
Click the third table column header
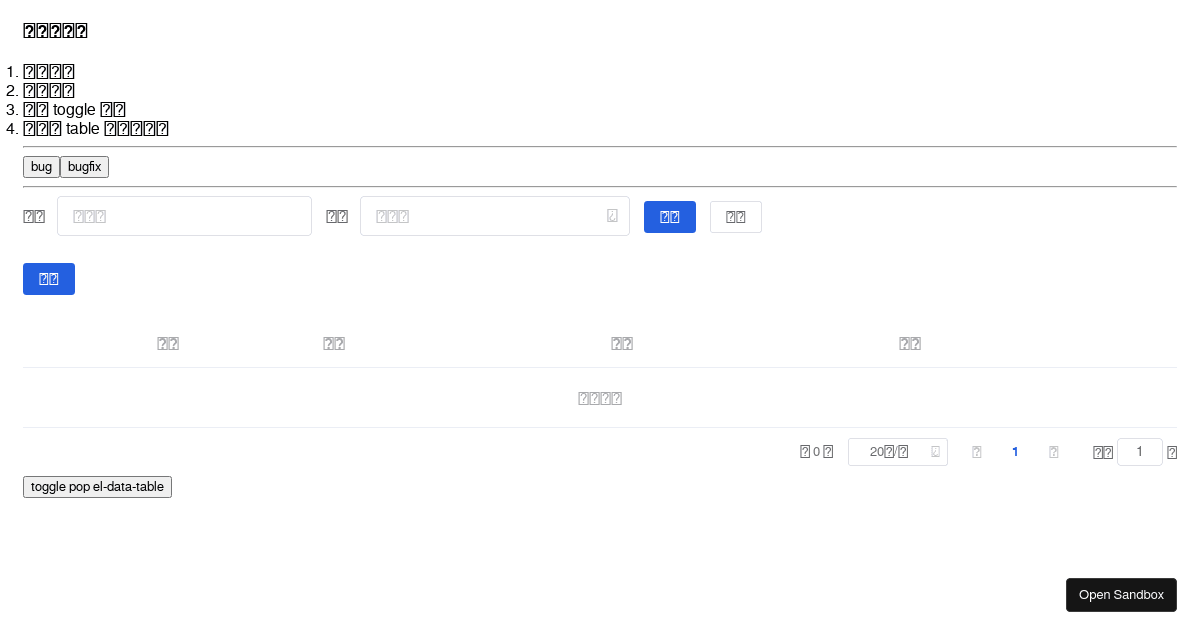(x=622, y=344)
